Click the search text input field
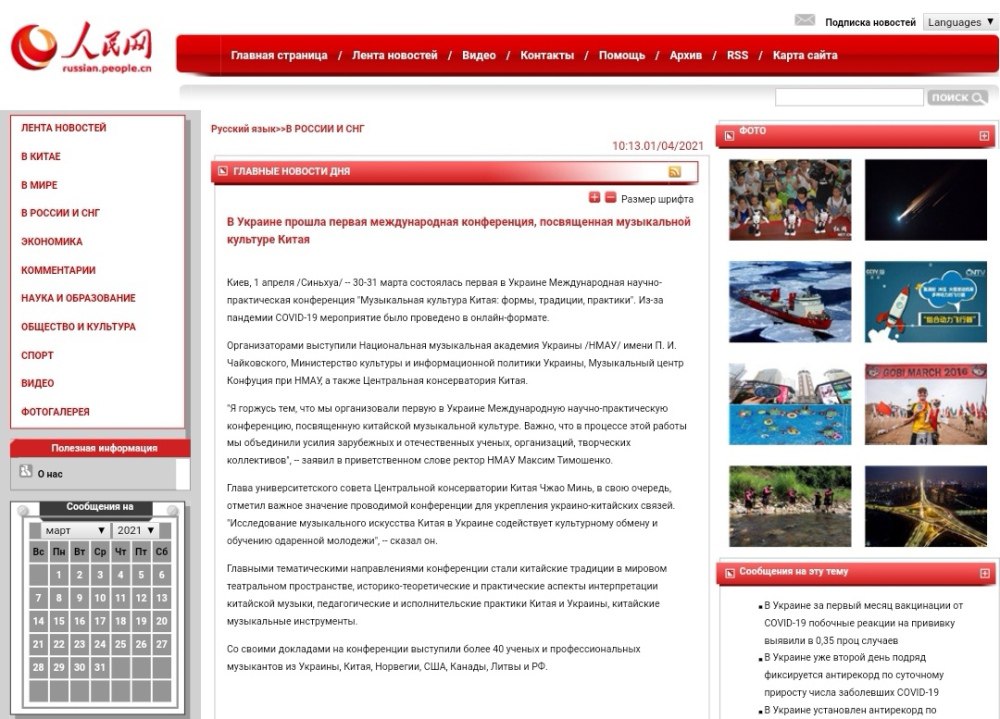 (x=849, y=97)
